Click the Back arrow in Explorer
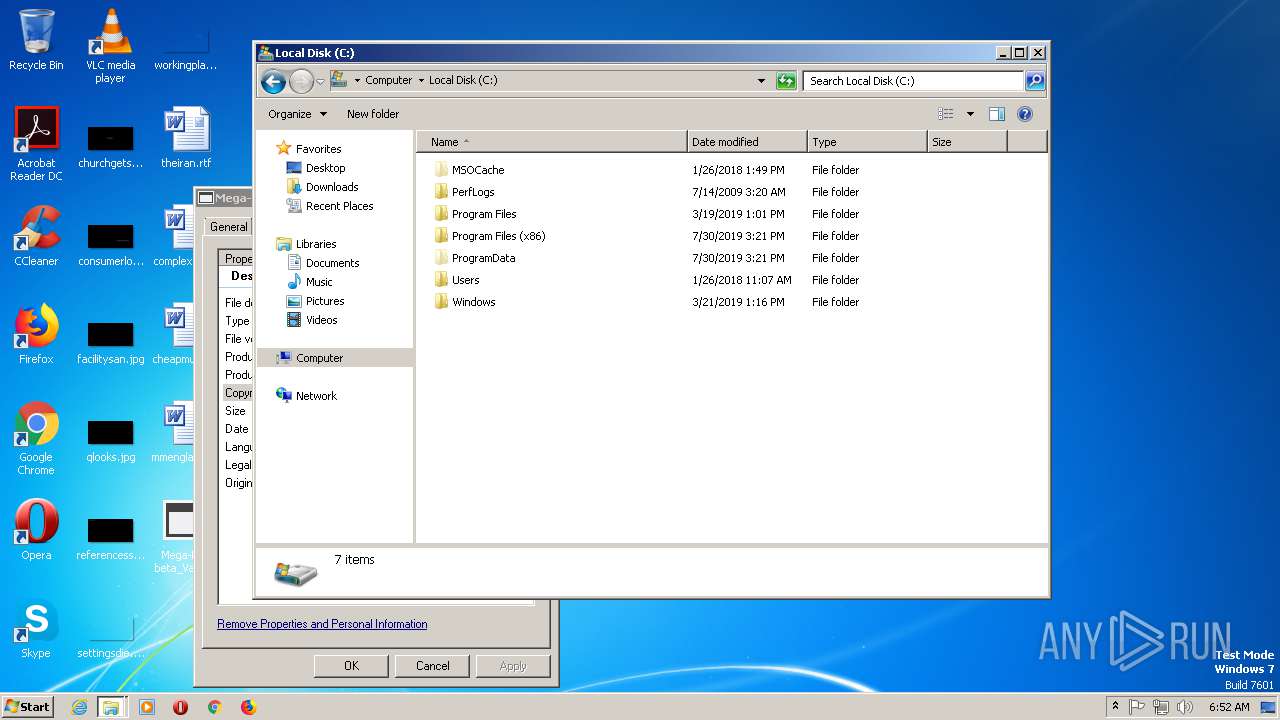Image resolution: width=1280 pixels, height=720 pixels. point(273,81)
